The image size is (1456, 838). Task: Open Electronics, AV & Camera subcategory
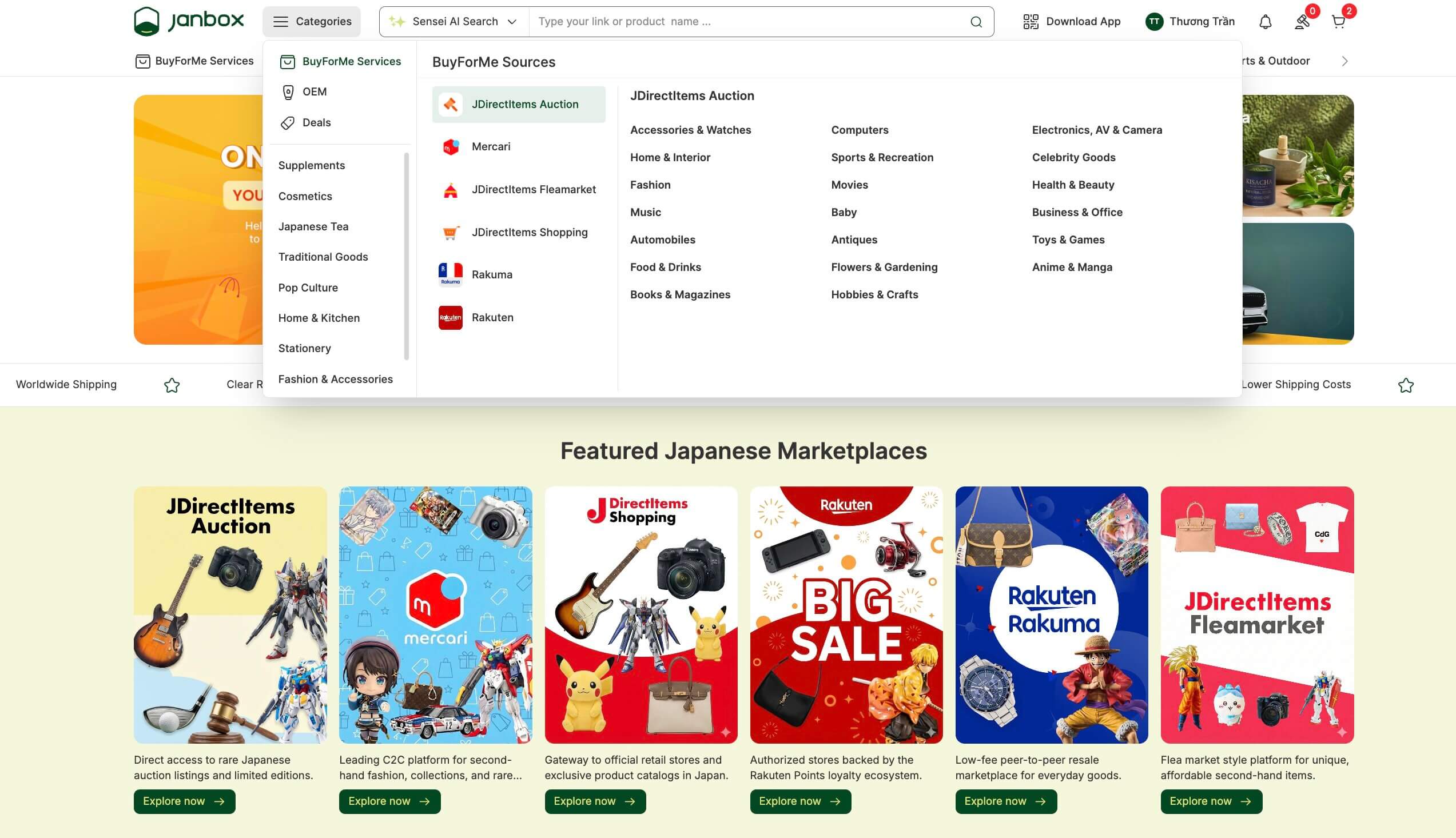point(1097,130)
